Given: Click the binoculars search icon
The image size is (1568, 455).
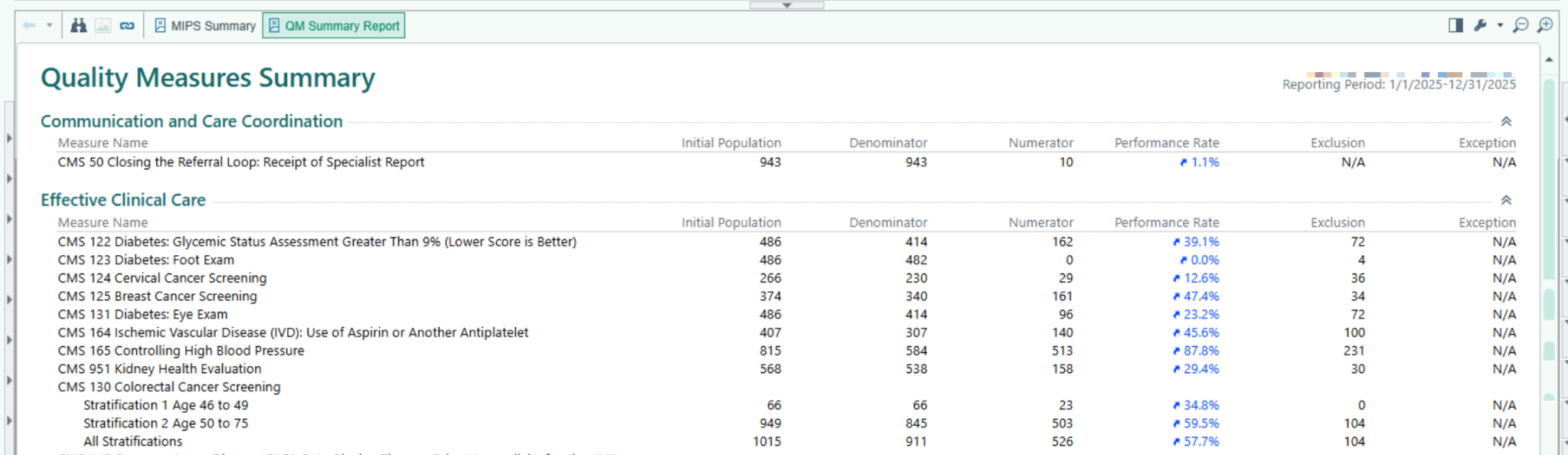Looking at the screenshot, I should pyautogui.click(x=79, y=25).
